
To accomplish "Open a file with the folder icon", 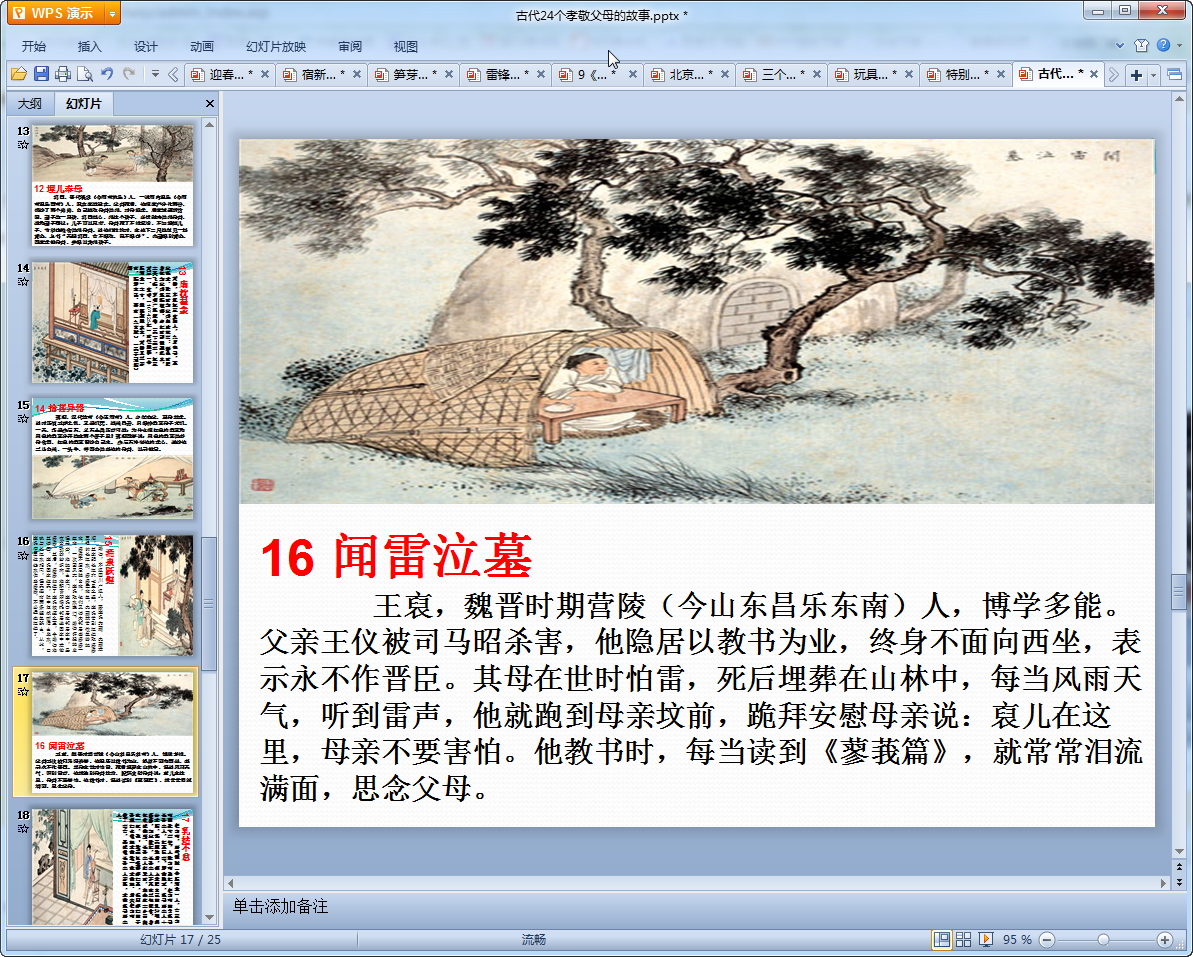I will 19,74.
